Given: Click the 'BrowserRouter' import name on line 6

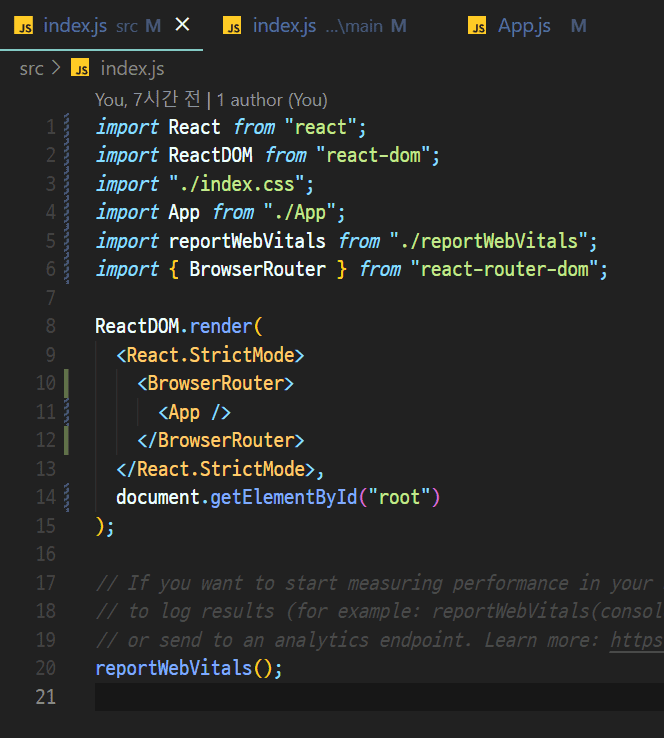Looking at the screenshot, I should coord(257,269).
